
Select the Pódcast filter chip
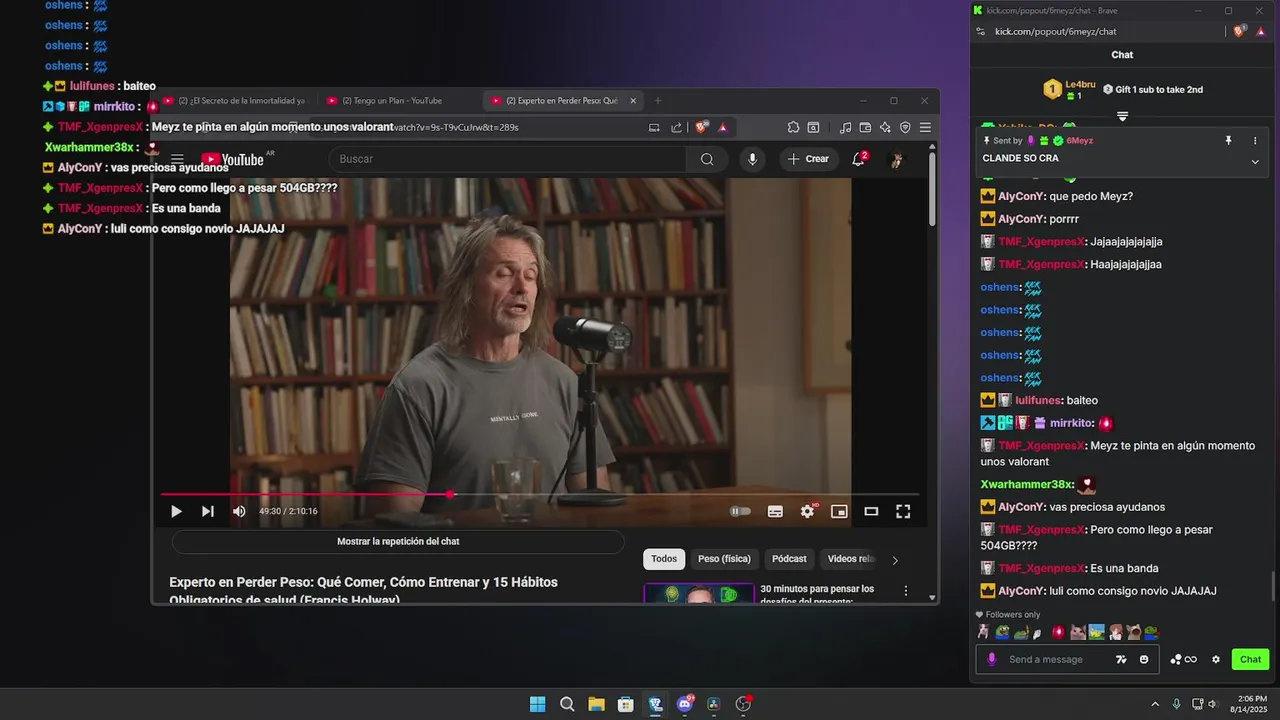coord(789,559)
